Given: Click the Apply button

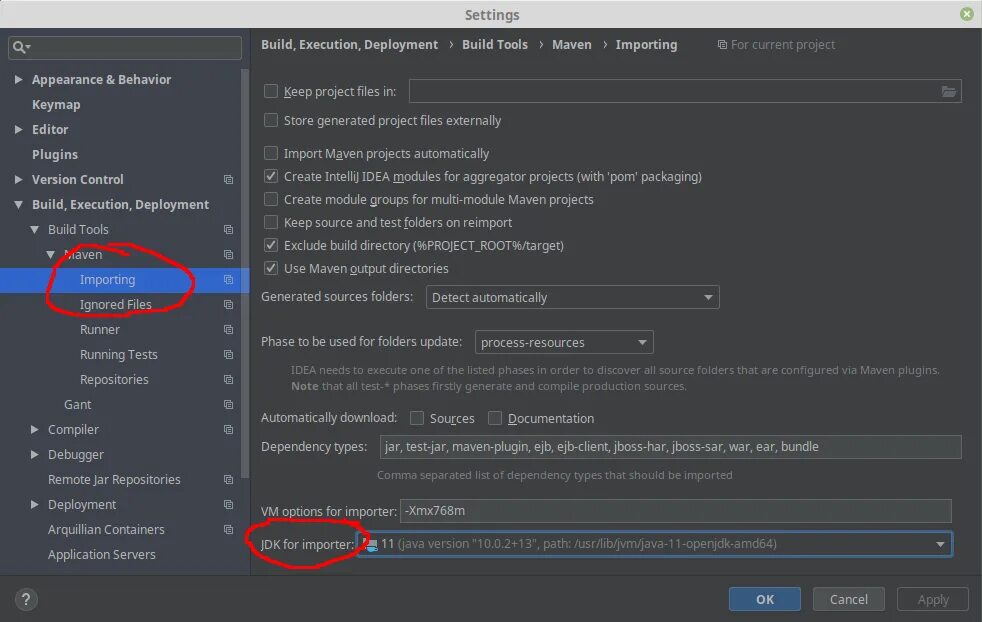Looking at the screenshot, I should tap(933, 599).
